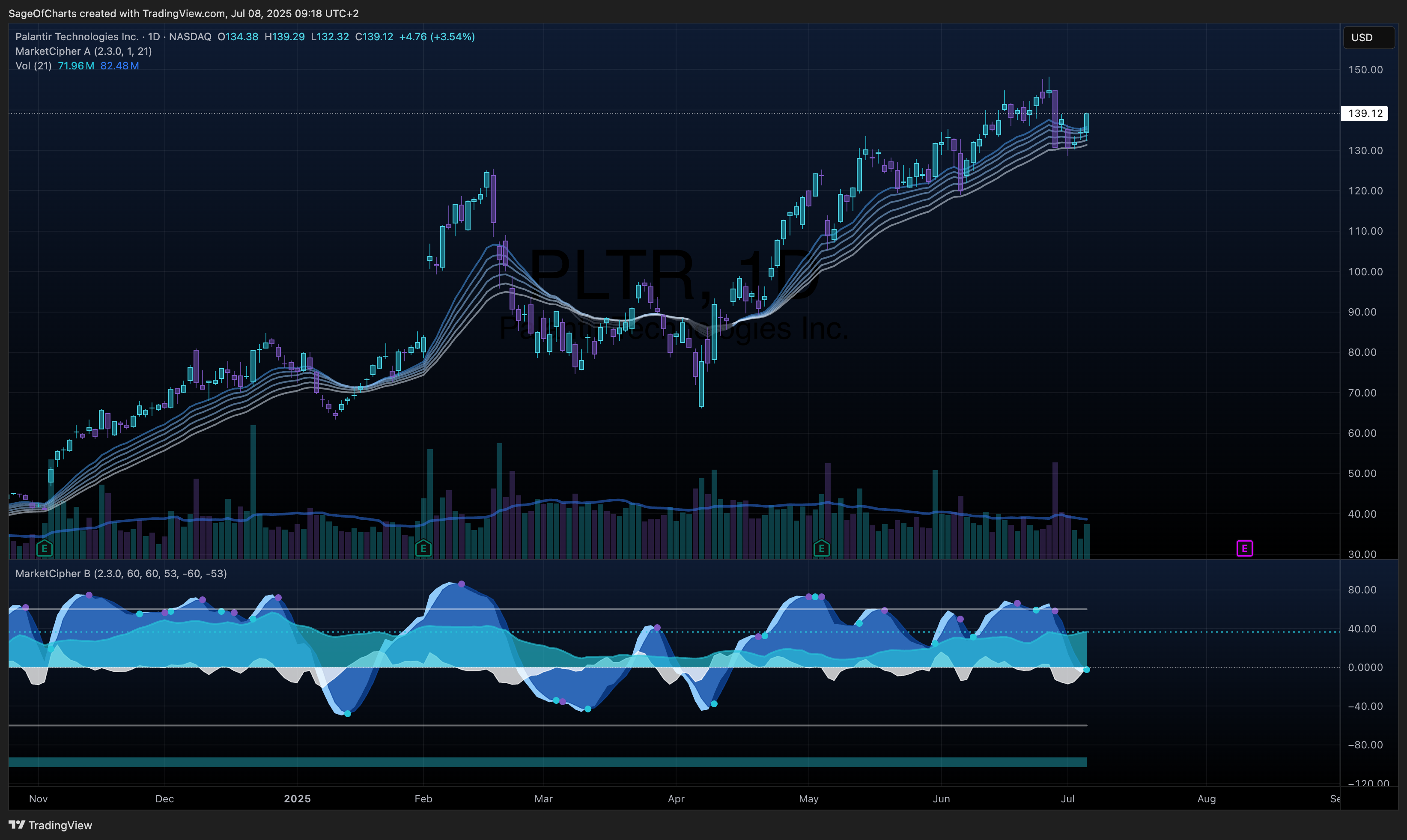1407x840 pixels.
Task: Click the February earnings E marker
Action: 423,548
